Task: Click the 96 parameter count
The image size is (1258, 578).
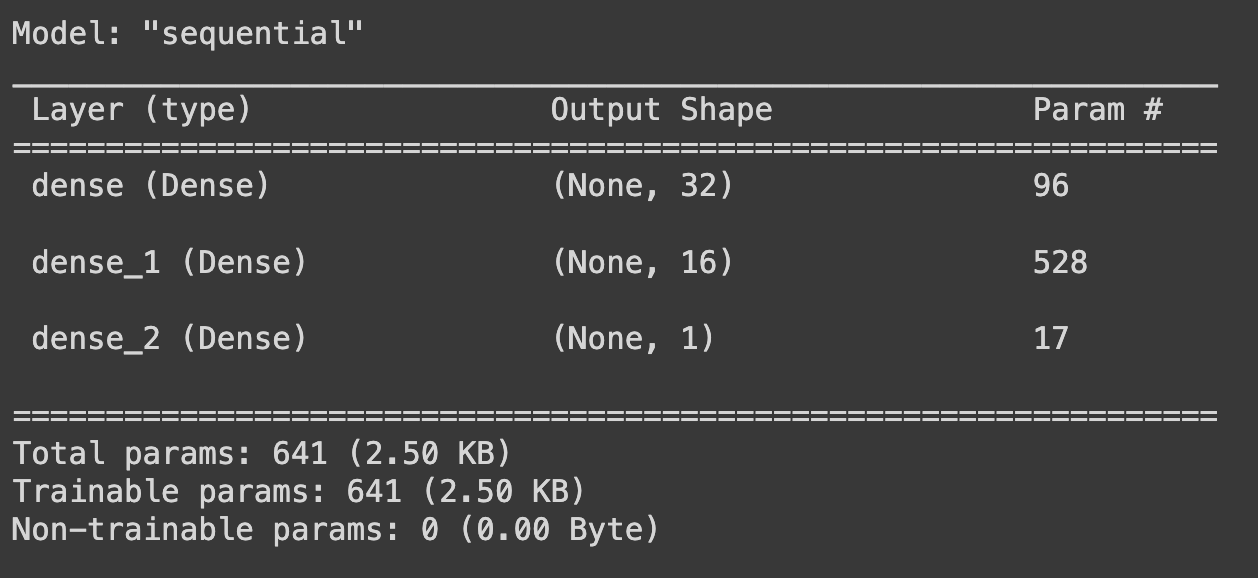Action: tap(1051, 186)
